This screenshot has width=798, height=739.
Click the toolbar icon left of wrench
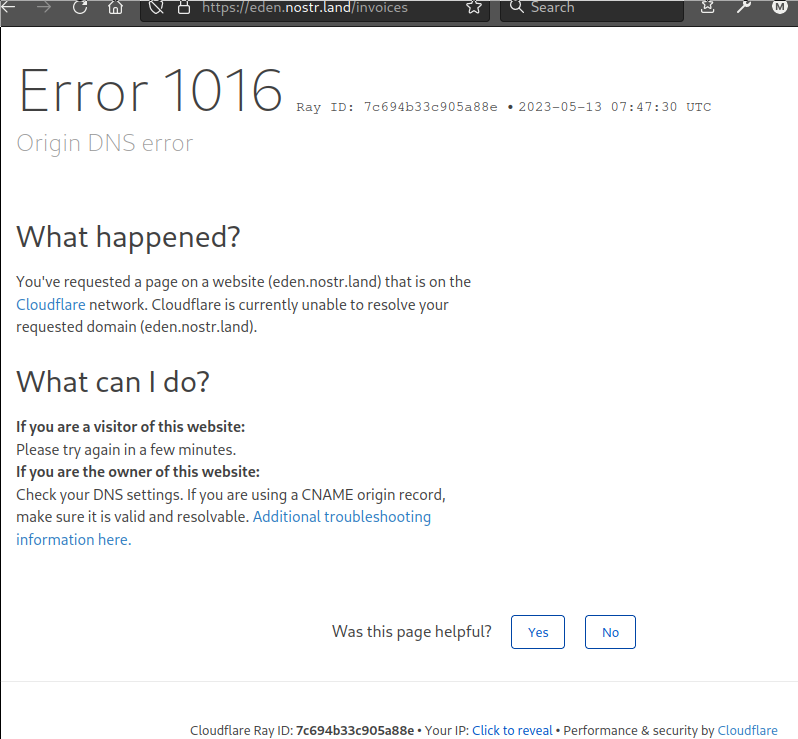tap(708, 7)
